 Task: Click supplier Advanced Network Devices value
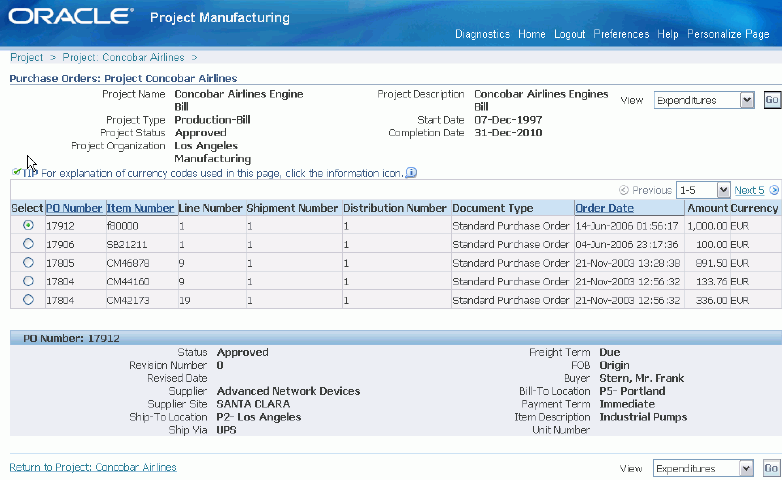[288, 391]
